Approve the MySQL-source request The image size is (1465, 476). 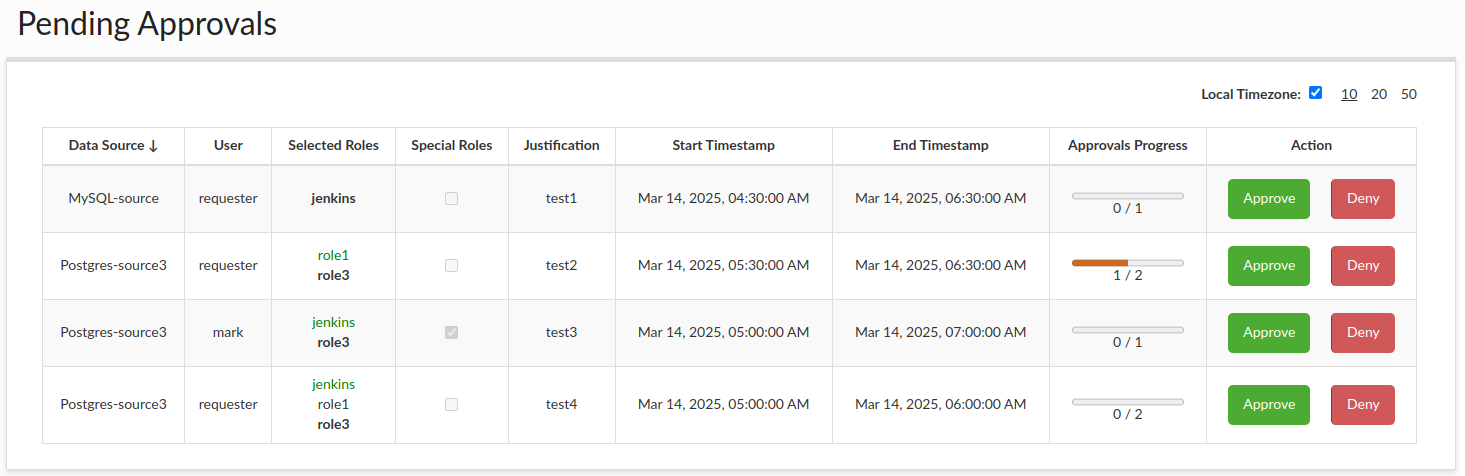point(1269,199)
